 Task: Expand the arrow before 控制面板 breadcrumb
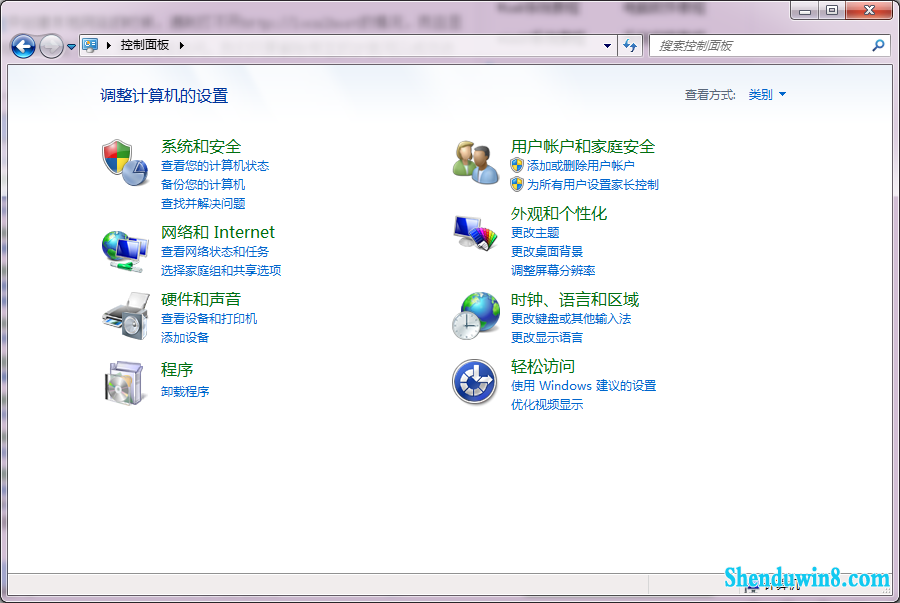[108, 45]
